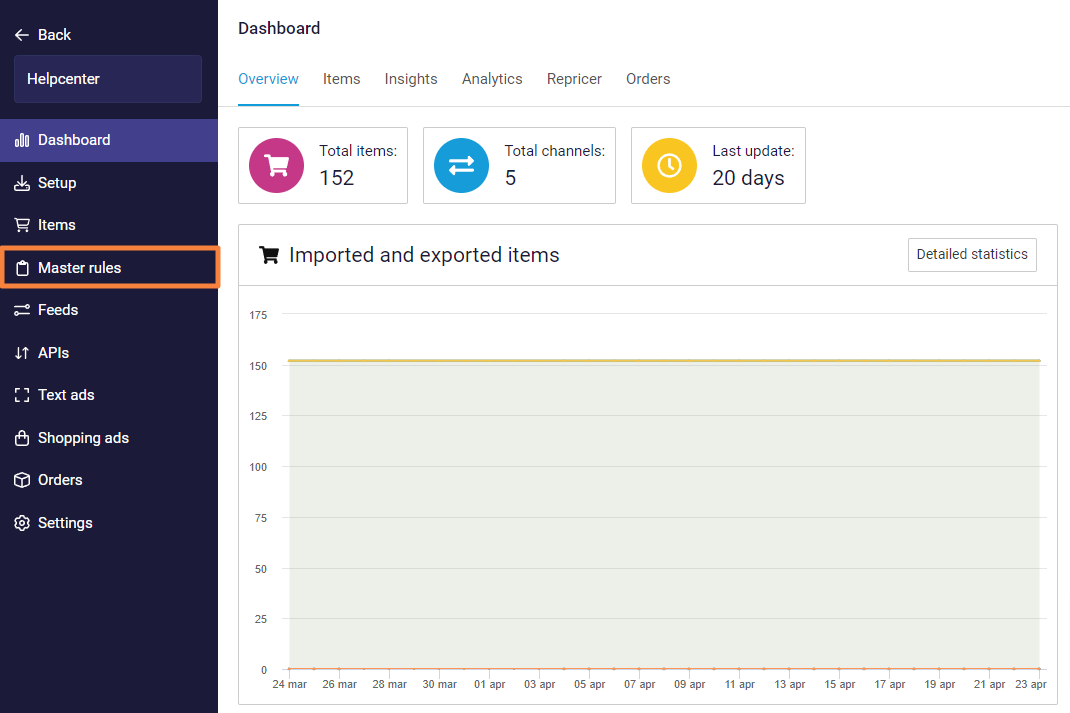Click the Text ads brackets icon
This screenshot has height=713, width=1070.
pyautogui.click(x=22, y=395)
